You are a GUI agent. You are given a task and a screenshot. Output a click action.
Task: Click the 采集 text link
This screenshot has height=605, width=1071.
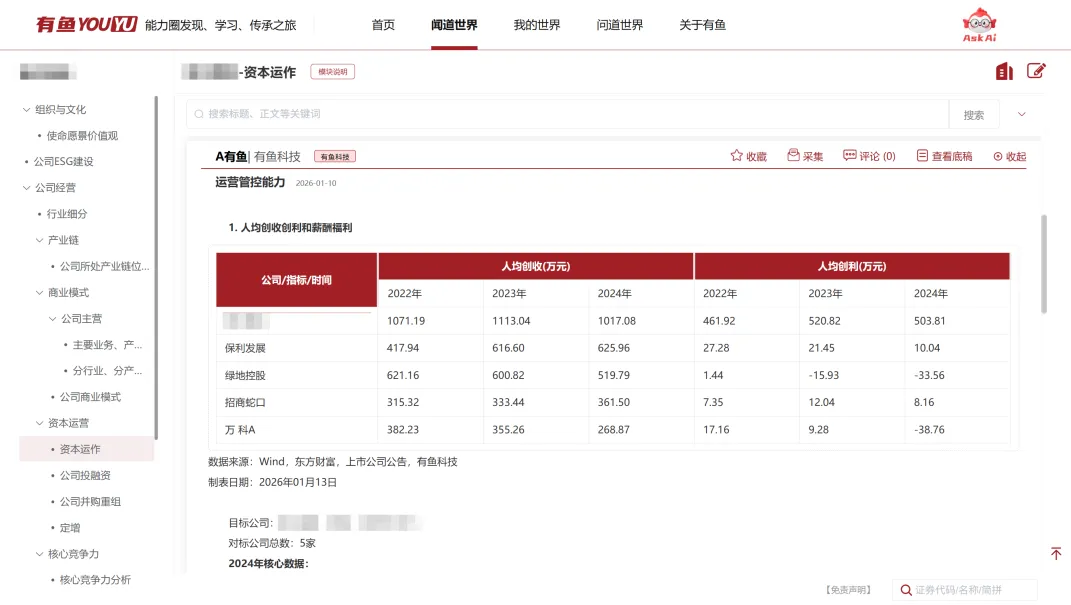[813, 156]
